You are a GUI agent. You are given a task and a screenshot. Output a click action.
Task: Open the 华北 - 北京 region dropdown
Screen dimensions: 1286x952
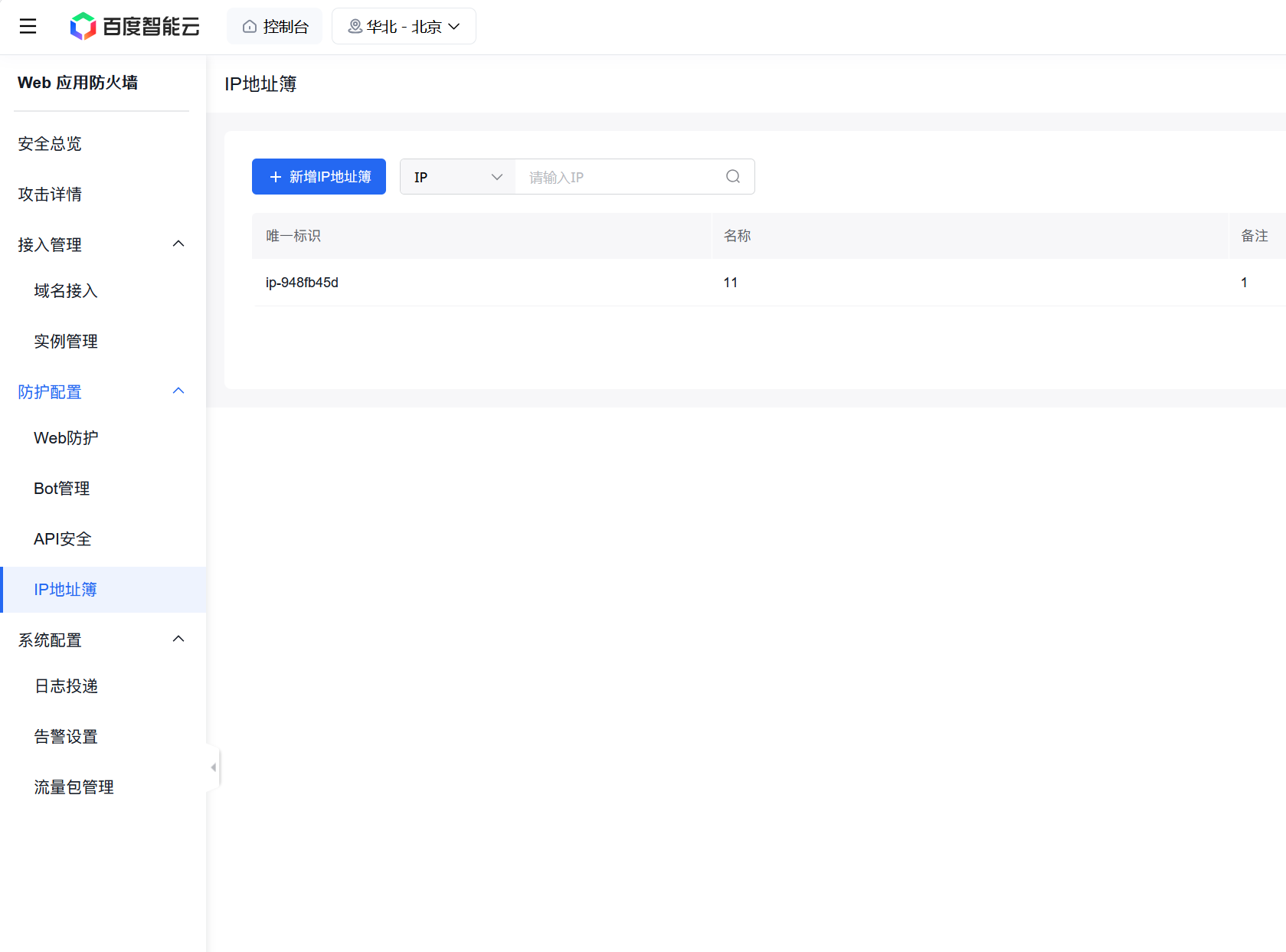(x=404, y=27)
